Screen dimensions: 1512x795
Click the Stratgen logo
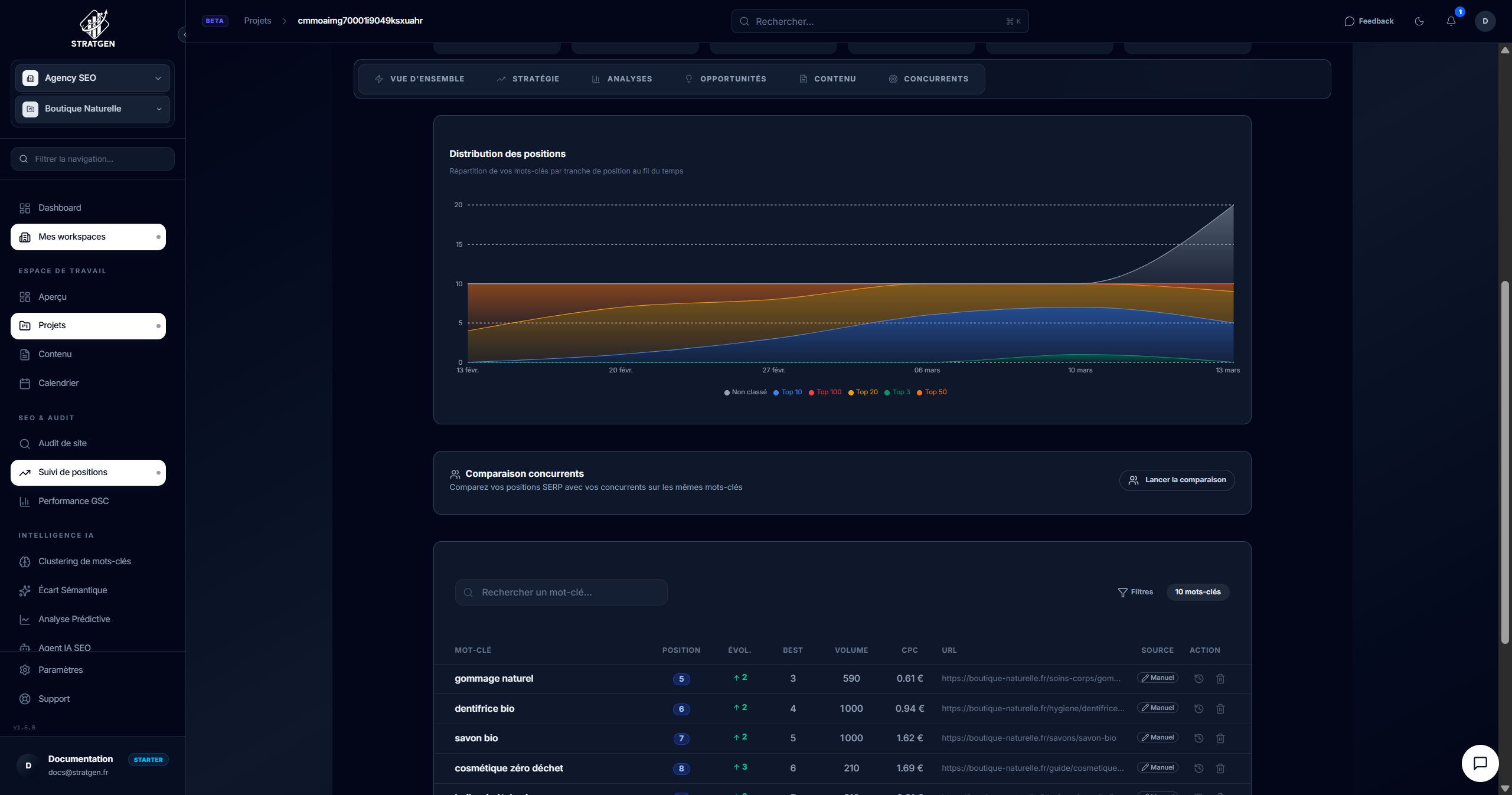[x=93, y=28]
